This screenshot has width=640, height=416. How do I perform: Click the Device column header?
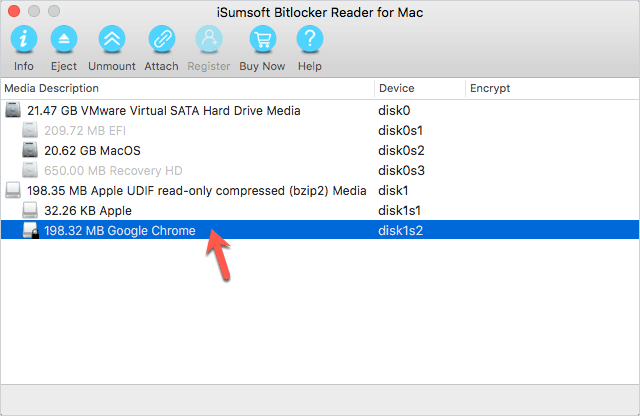(420, 88)
